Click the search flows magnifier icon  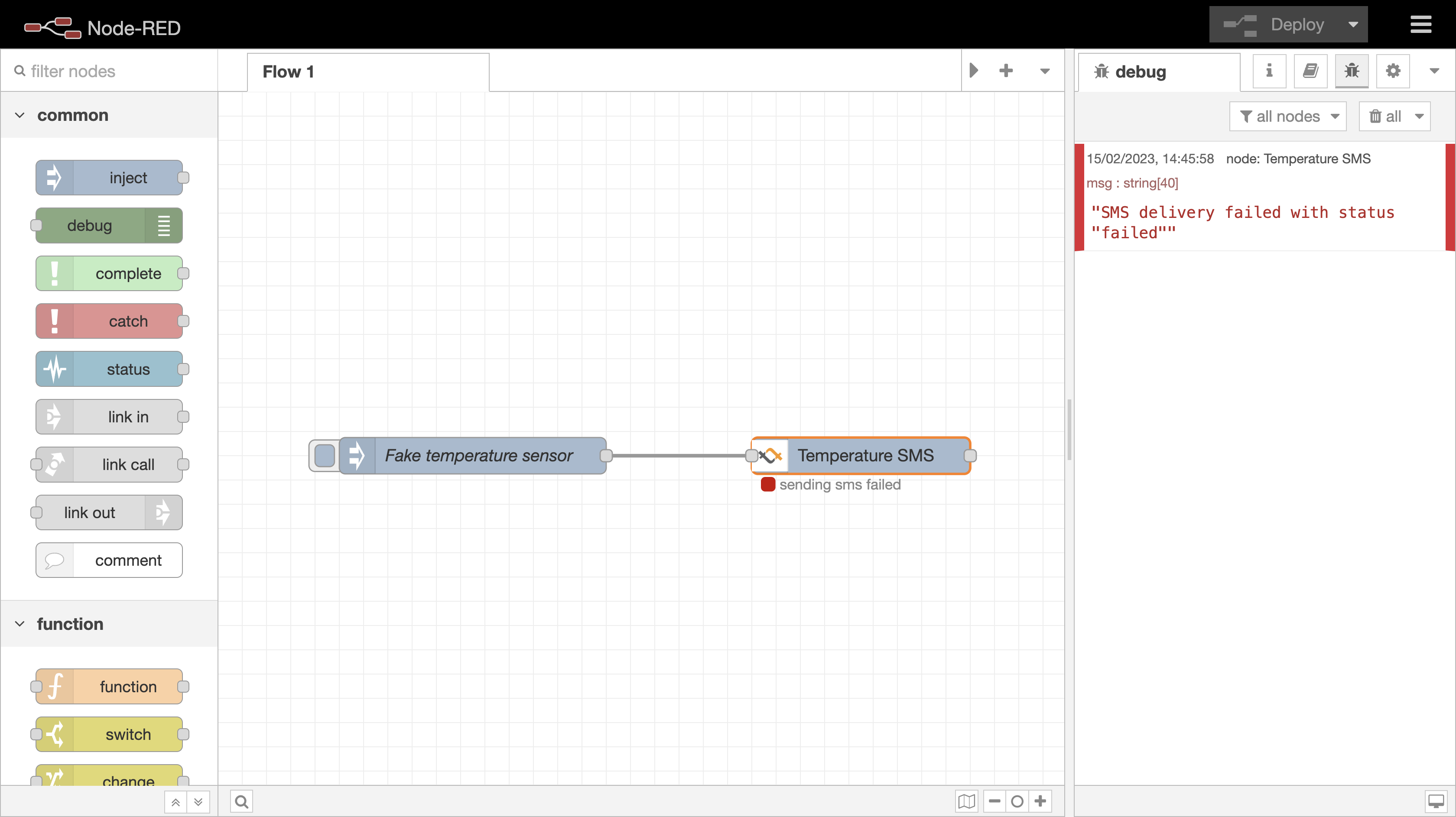click(x=241, y=801)
